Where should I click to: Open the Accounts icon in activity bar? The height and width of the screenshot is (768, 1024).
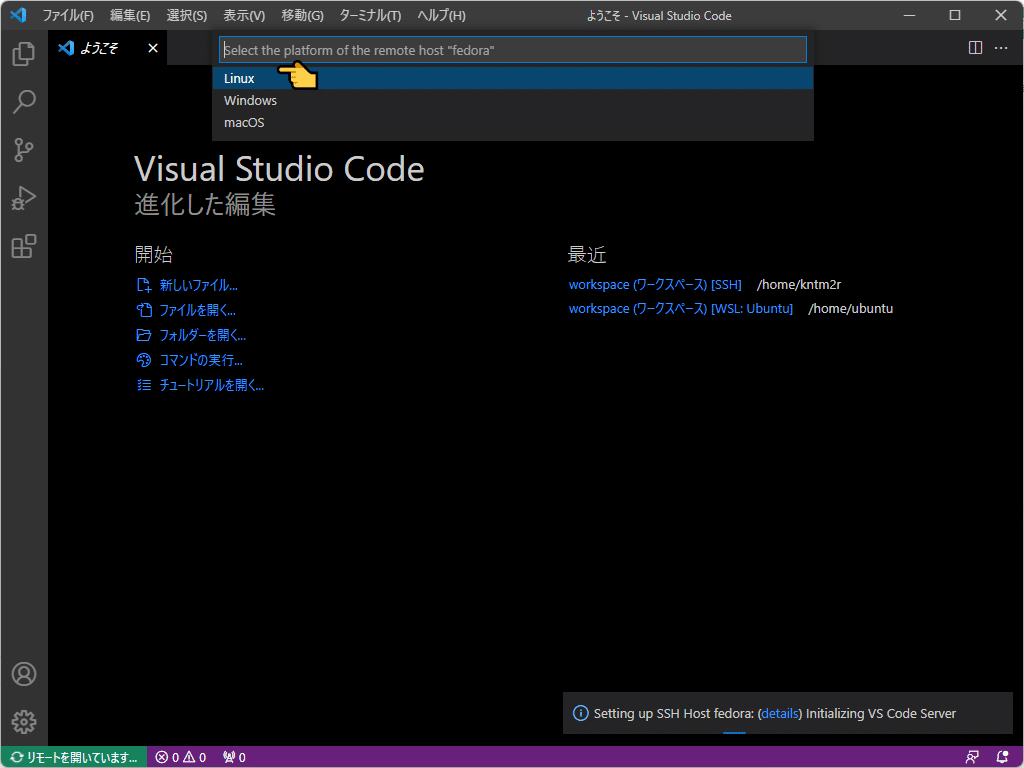24,674
